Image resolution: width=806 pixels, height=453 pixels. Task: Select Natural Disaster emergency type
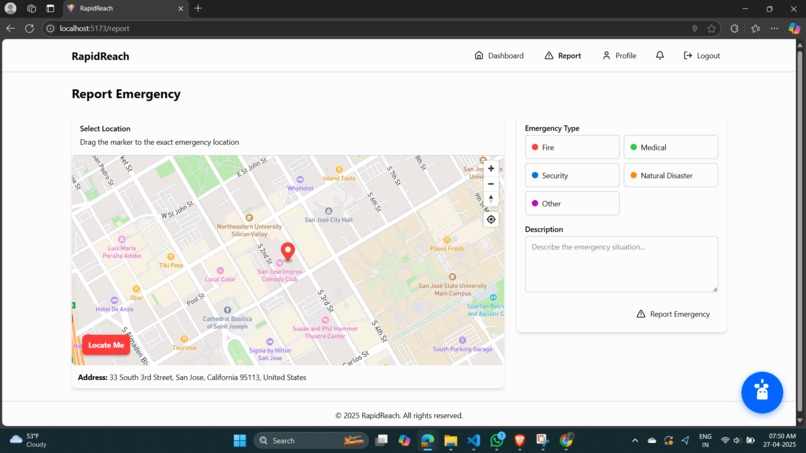pos(671,175)
